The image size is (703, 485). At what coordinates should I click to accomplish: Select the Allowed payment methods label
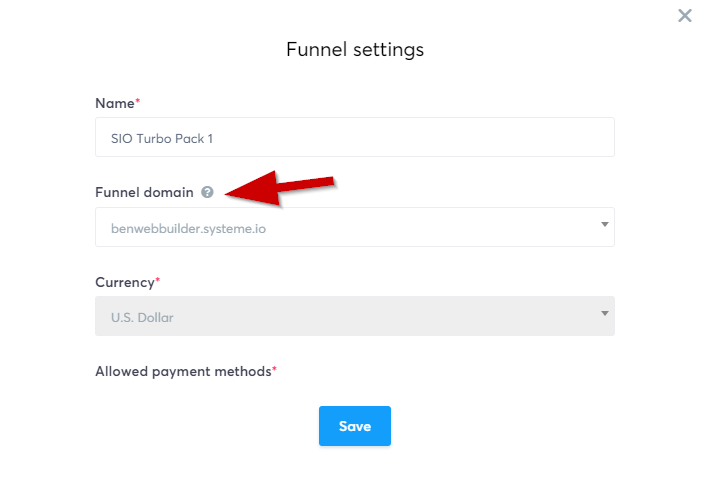[183, 372]
